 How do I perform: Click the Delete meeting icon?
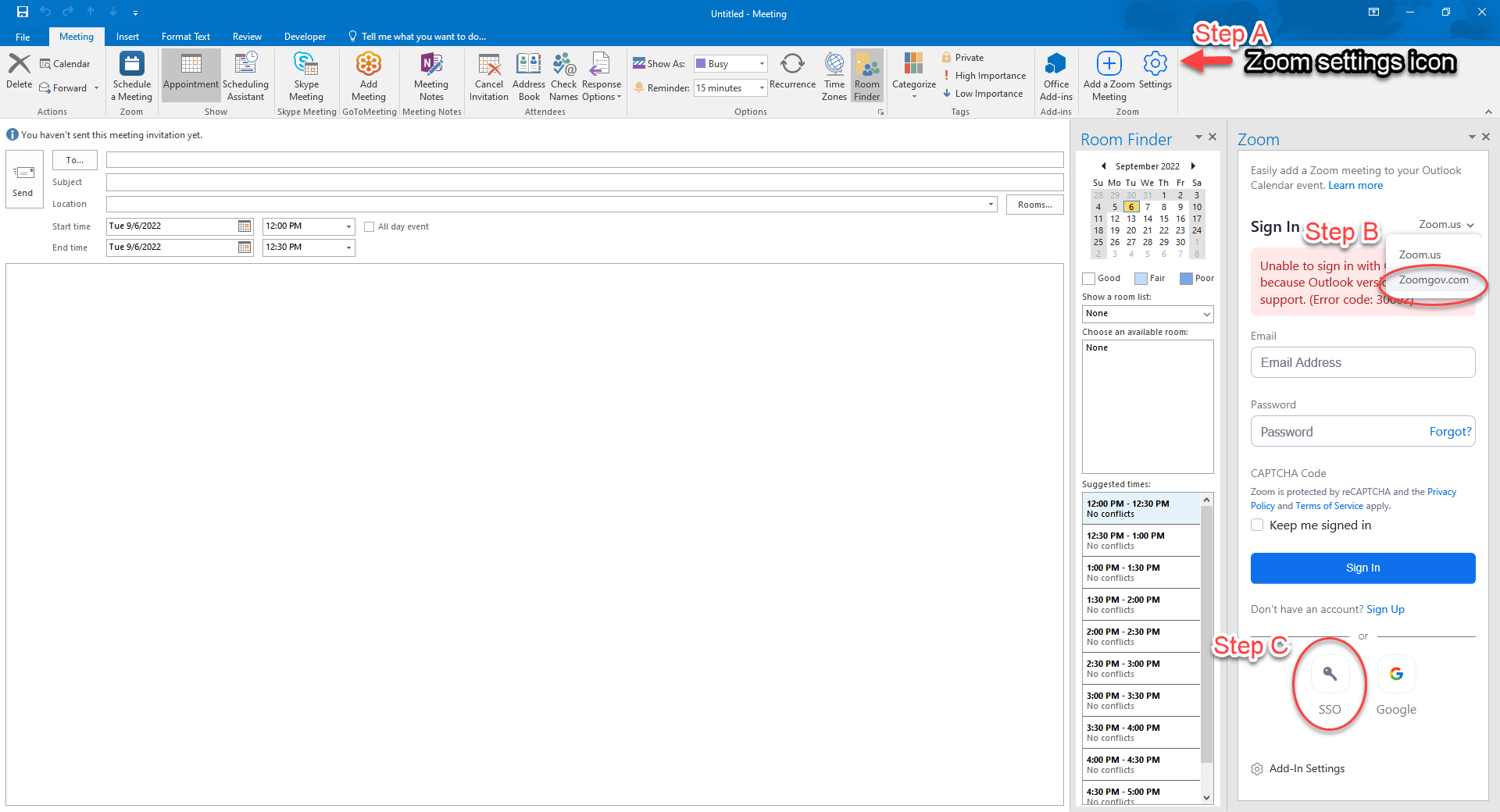pyautogui.click(x=20, y=64)
